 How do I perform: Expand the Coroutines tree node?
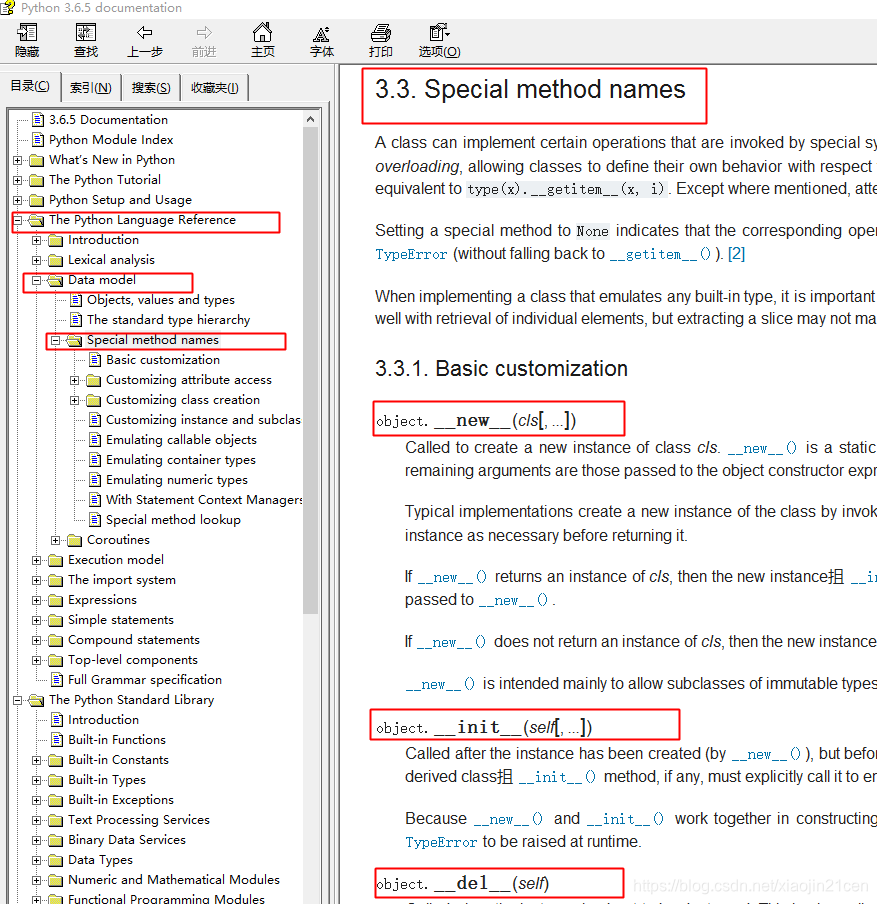pyautogui.click(x=55, y=540)
